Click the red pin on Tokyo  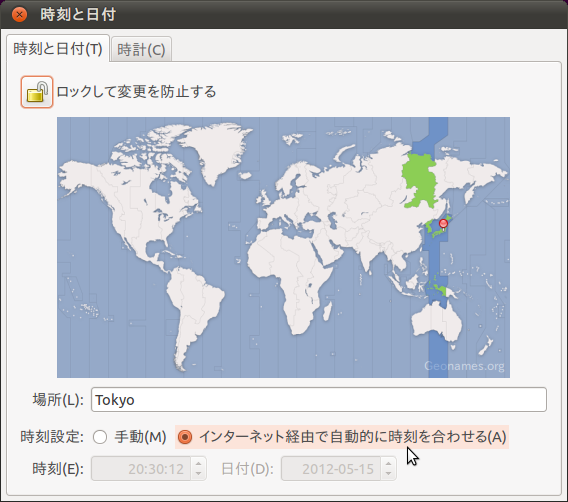(443, 225)
